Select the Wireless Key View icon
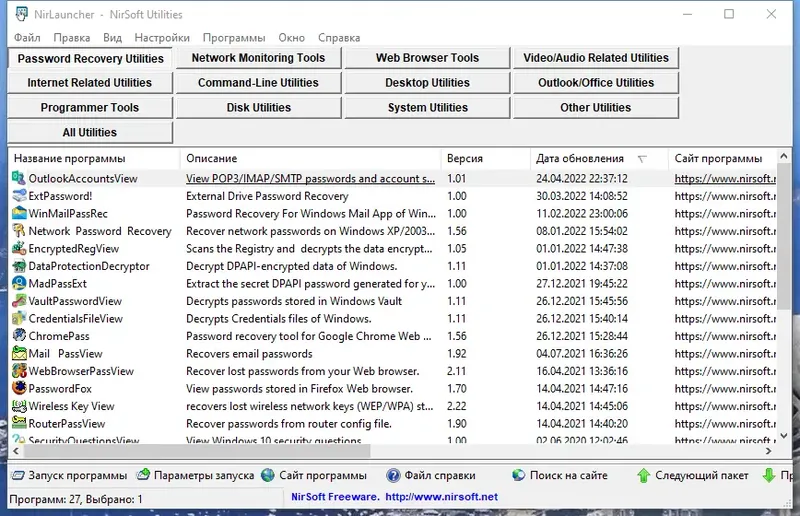800x516 pixels. [x=19, y=406]
